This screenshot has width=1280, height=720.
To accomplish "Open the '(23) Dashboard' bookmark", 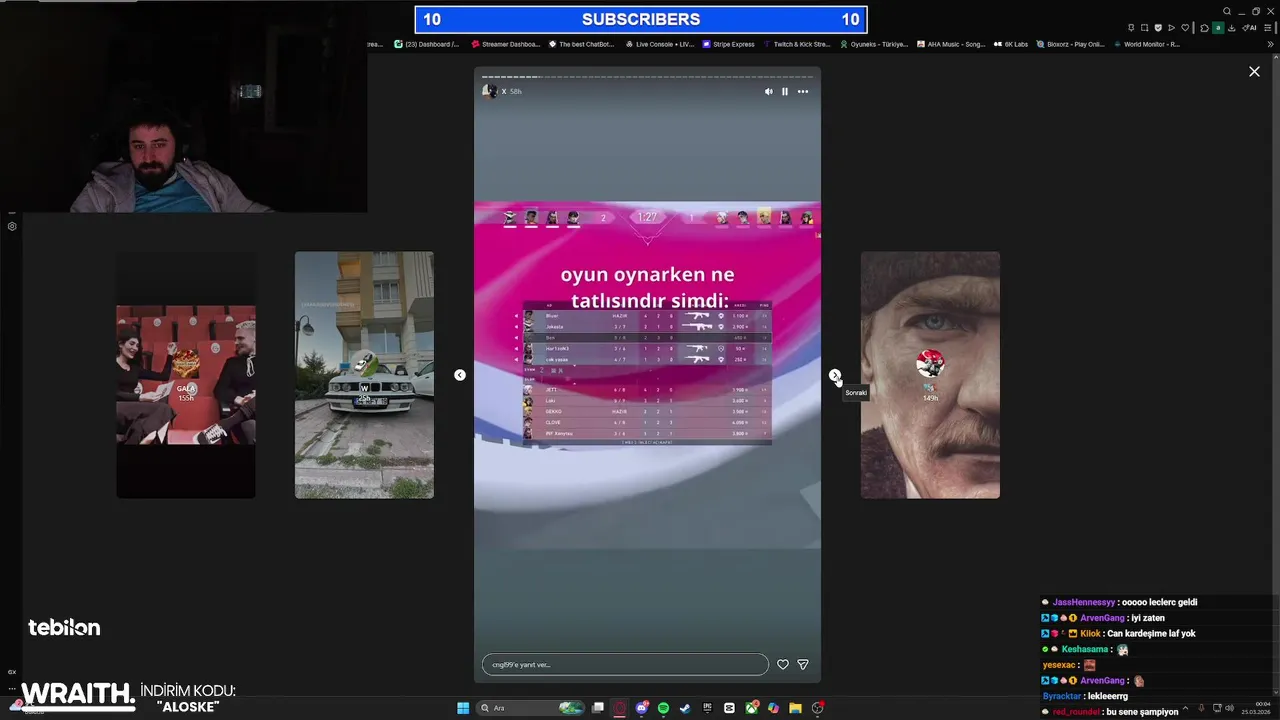I will [427, 44].
